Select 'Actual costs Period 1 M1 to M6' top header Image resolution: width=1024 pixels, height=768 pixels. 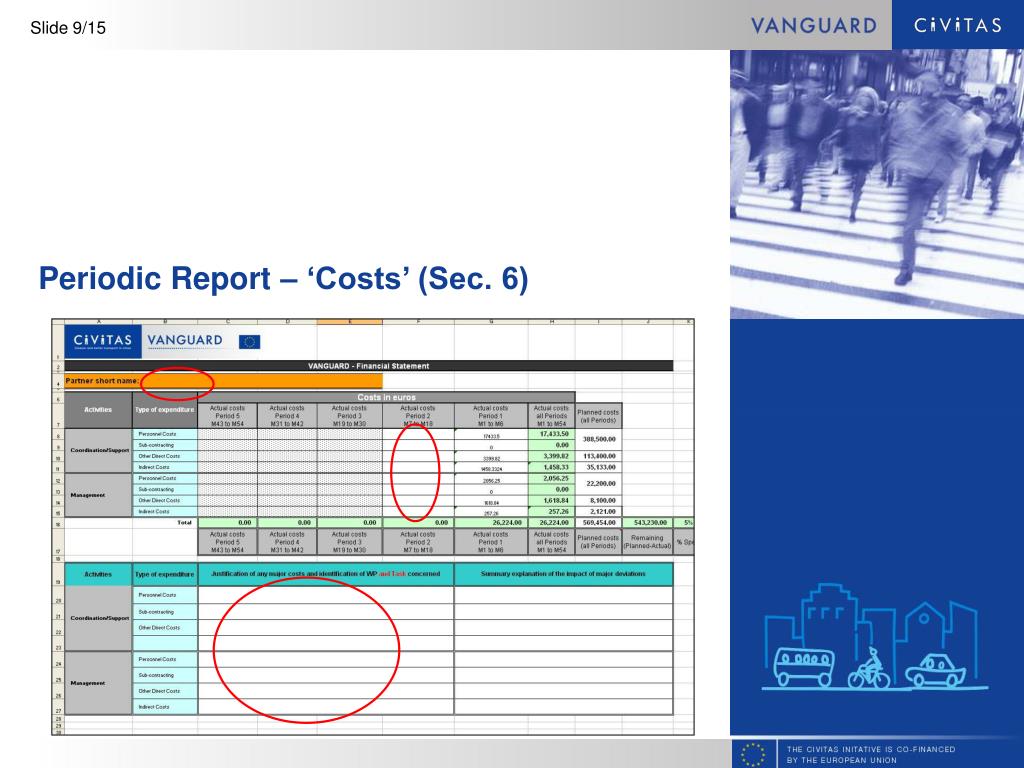(490, 415)
